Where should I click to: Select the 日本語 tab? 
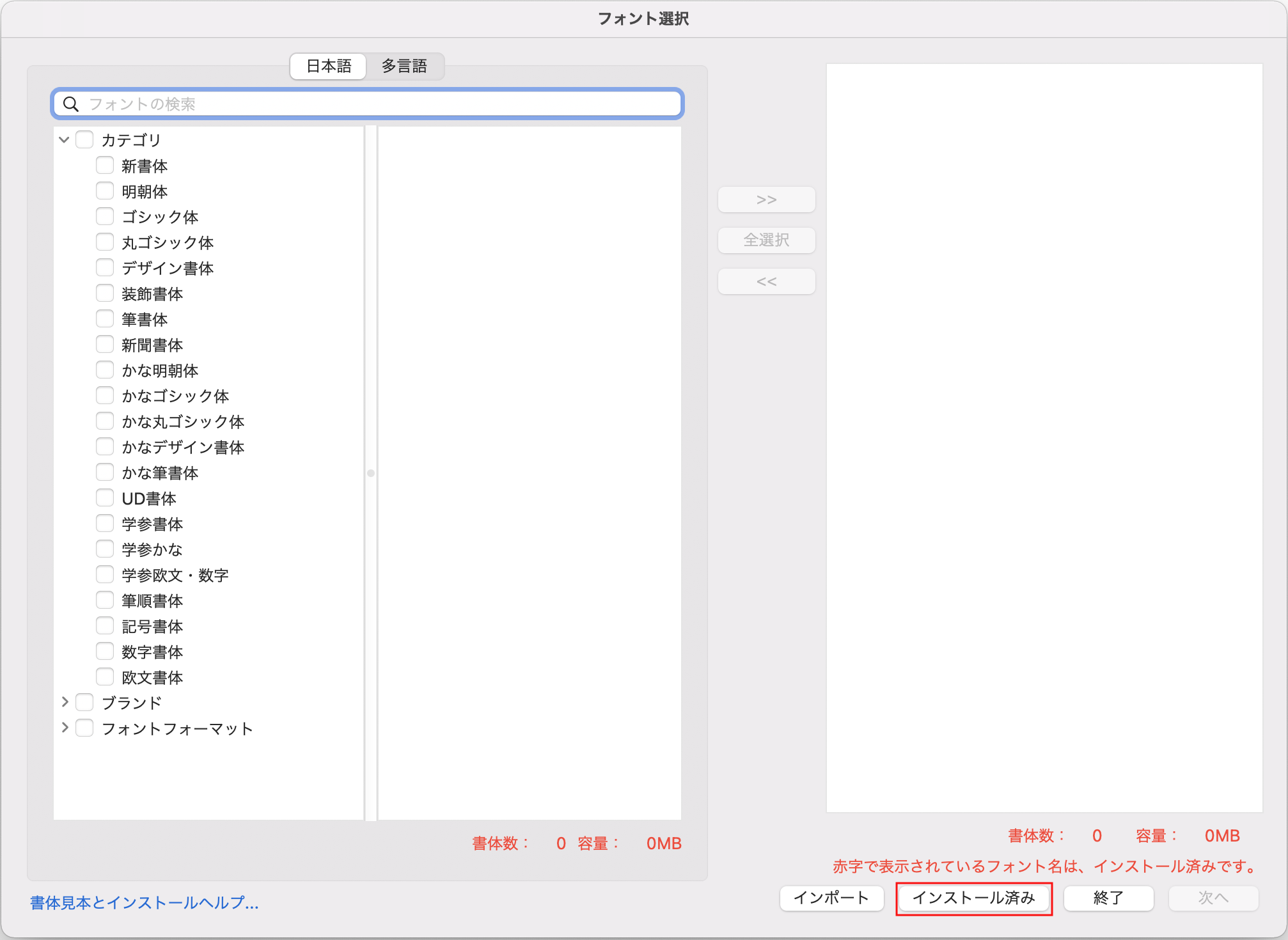[327, 67]
